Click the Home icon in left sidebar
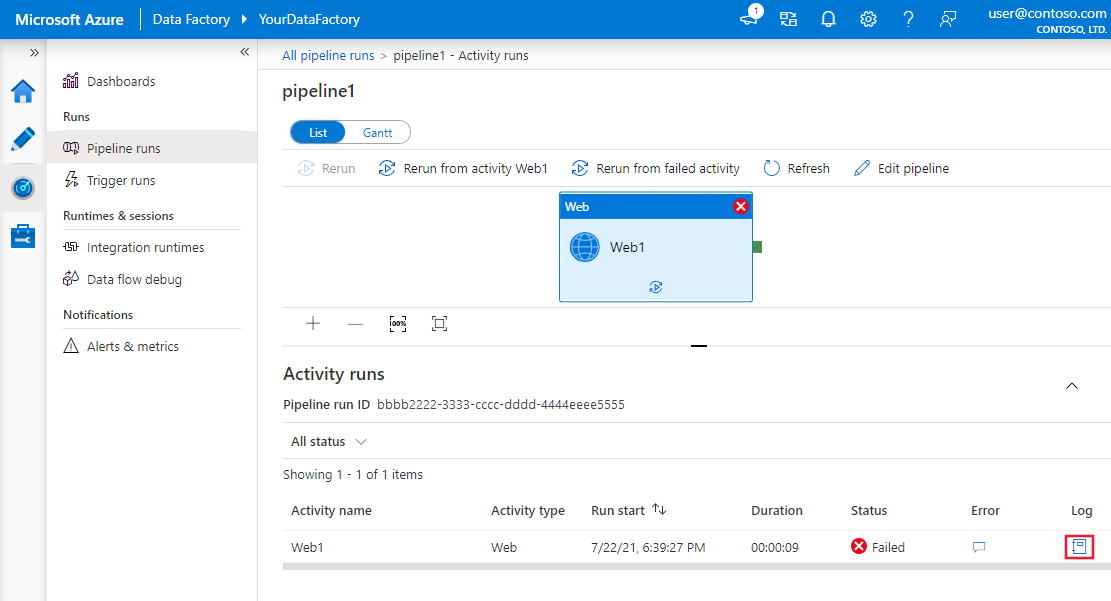 22,90
